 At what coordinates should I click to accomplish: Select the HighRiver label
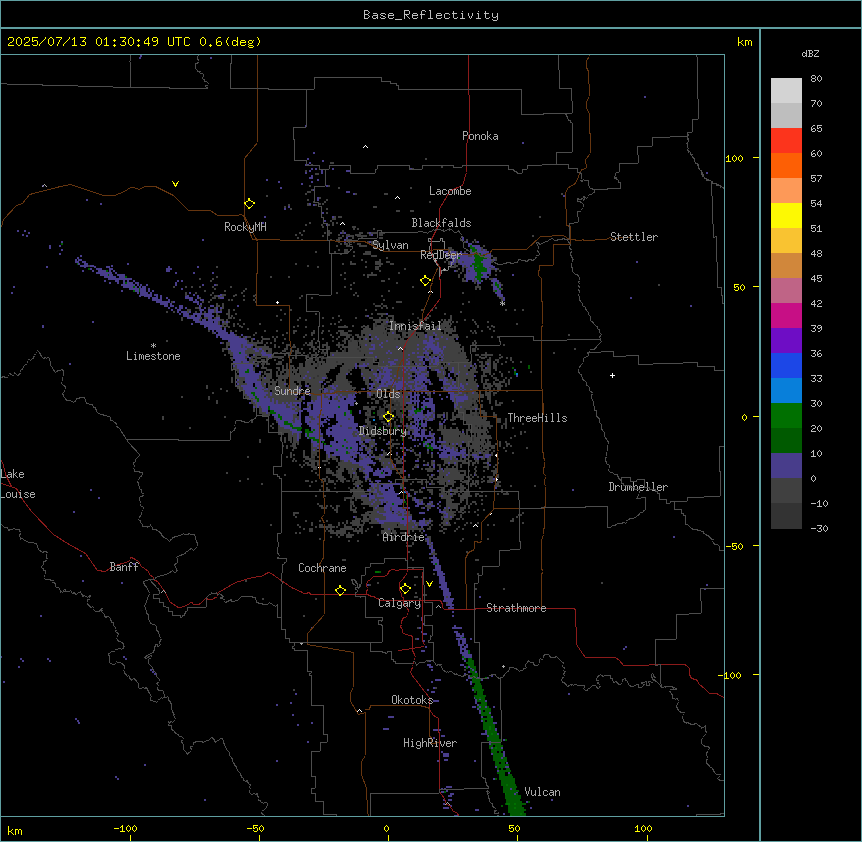[430, 743]
